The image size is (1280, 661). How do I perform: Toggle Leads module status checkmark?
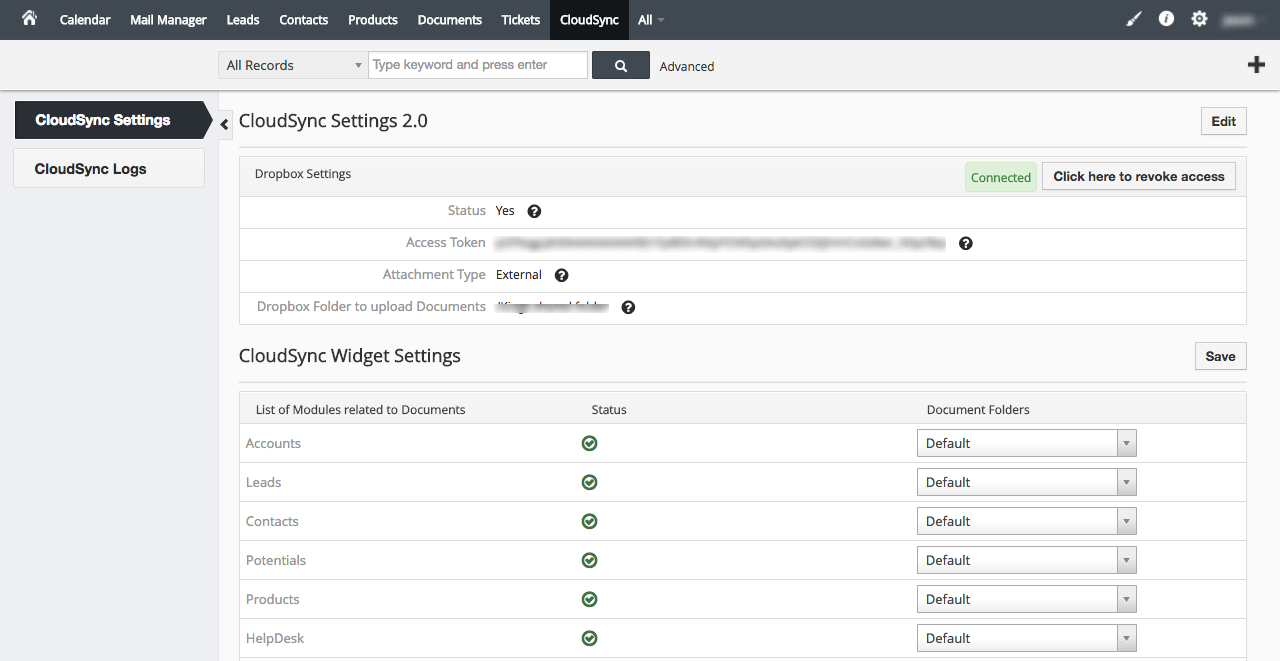[590, 482]
